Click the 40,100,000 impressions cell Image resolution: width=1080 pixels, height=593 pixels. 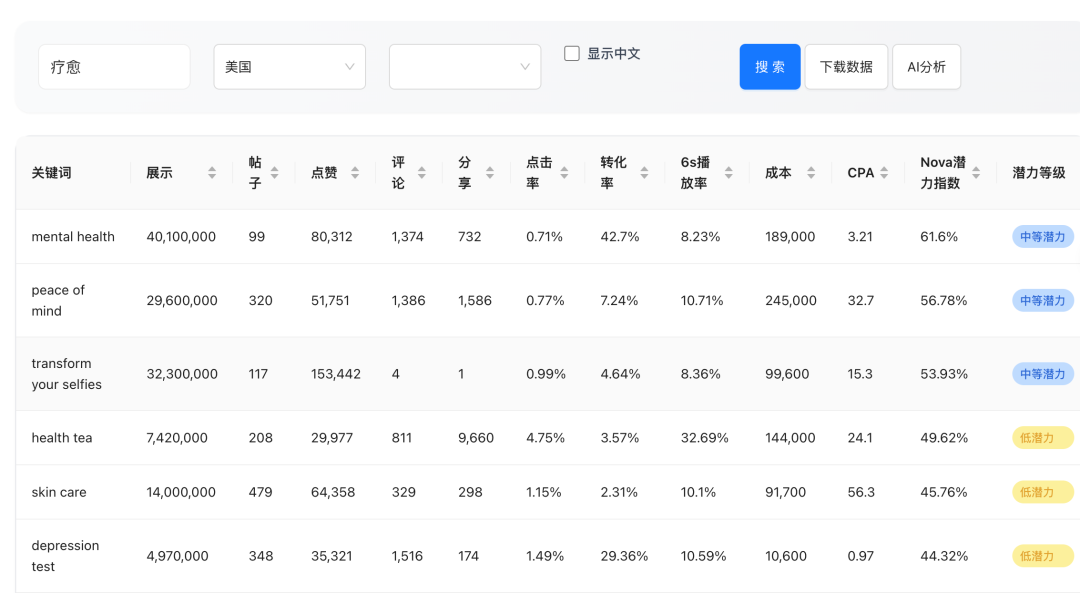coord(181,236)
